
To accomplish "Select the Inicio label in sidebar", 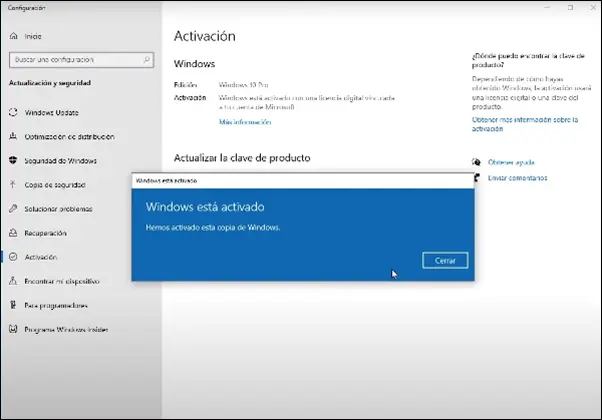I will coord(33,36).
